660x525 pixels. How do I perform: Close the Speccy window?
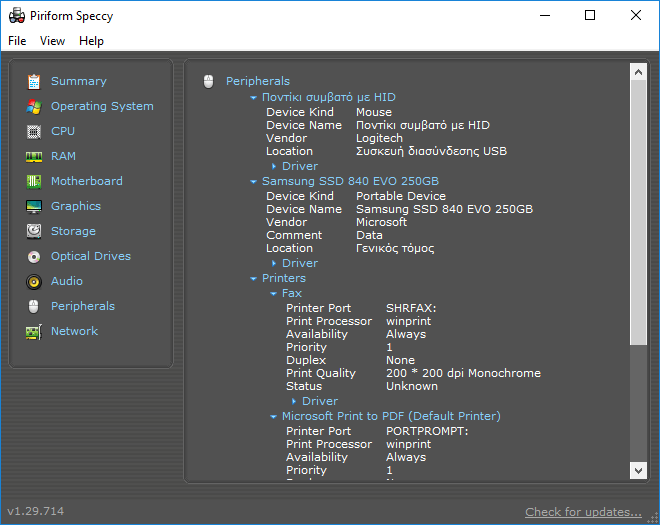pos(636,15)
